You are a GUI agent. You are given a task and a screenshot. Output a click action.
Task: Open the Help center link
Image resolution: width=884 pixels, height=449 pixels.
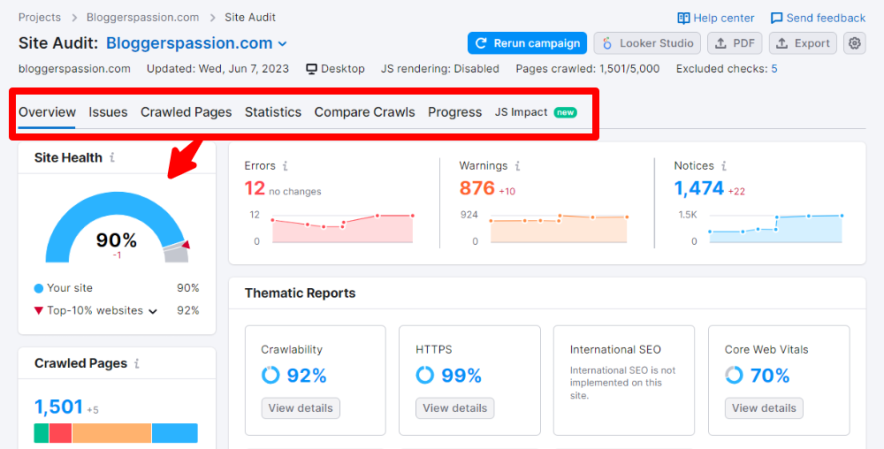[x=723, y=18]
